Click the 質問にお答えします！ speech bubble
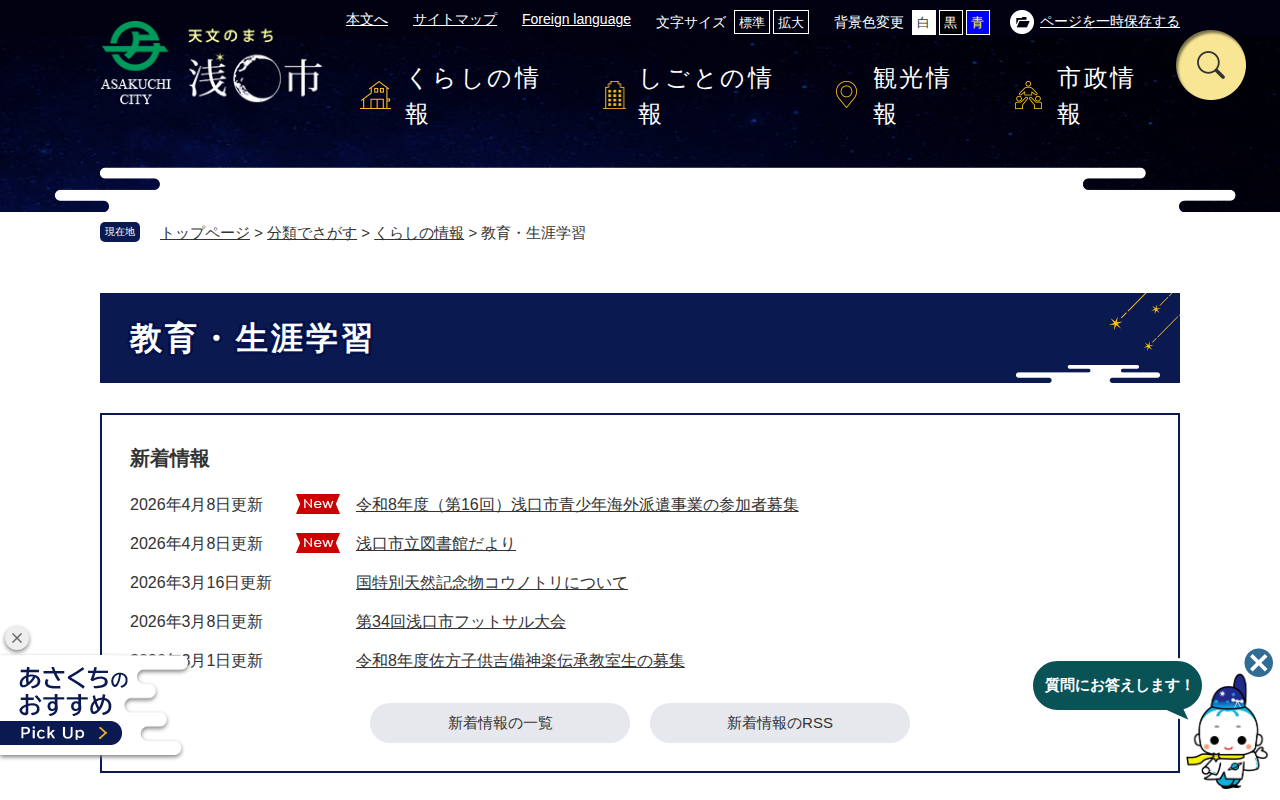Image resolution: width=1280 pixels, height=800 pixels. [1117, 686]
